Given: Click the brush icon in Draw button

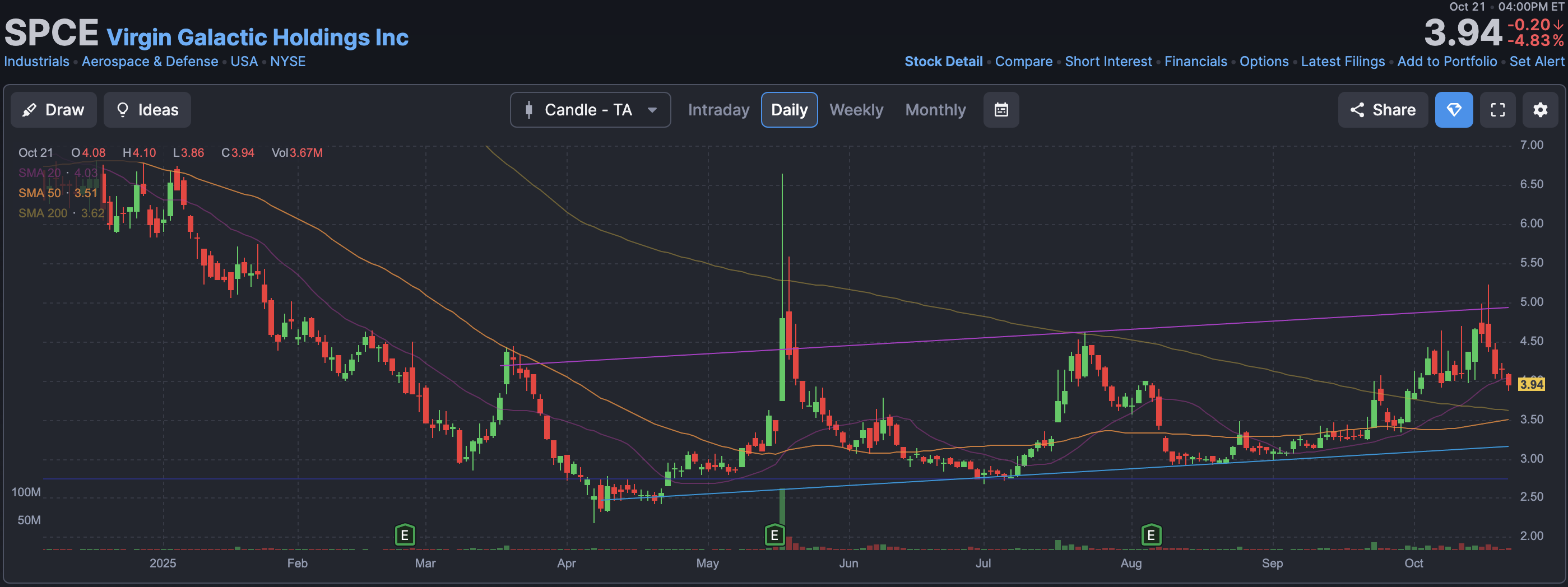Looking at the screenshot, I should [x=29, y=110].
